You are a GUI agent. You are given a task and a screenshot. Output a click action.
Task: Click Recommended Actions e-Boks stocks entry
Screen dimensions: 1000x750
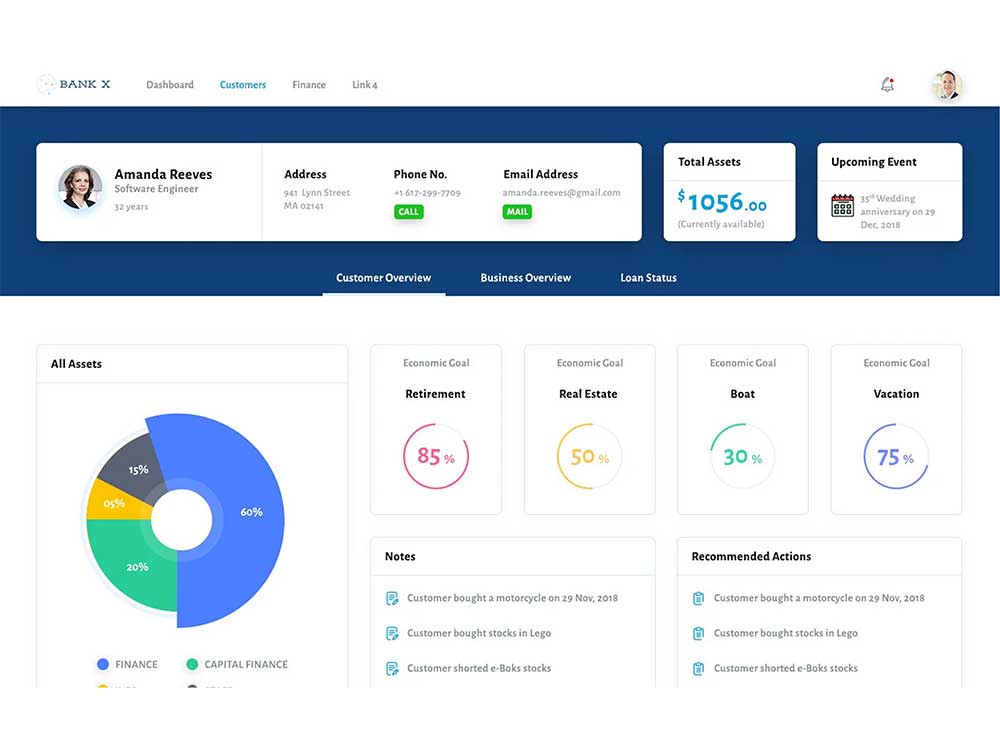click(786, 668)
